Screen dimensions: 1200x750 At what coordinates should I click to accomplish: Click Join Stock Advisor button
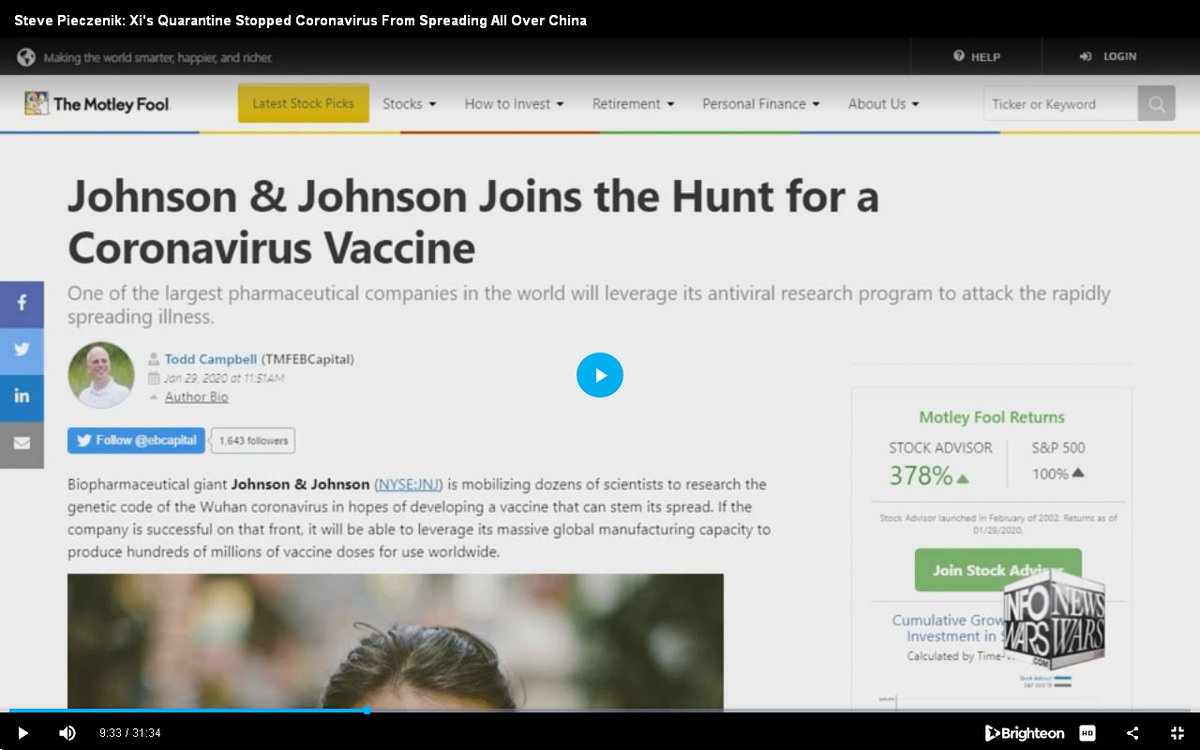[x=998, y=570]
